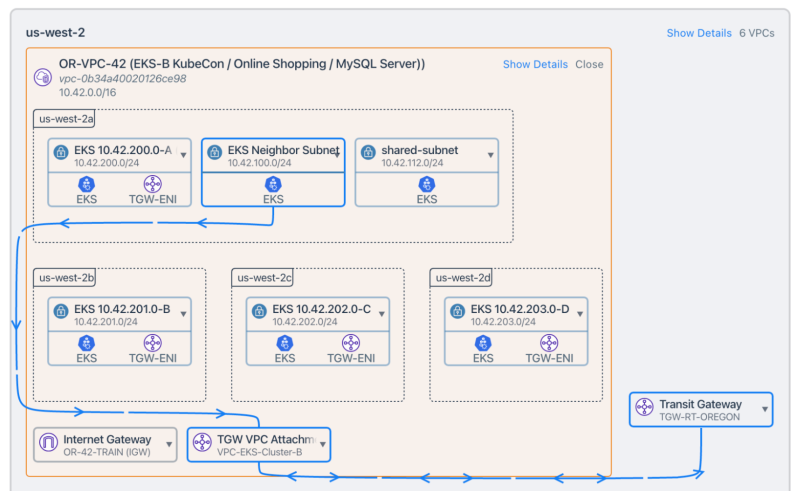This screenshot has height=491, width=800.
Task: Click the lock icon of shared-subnet
Action: (x=368, y=152)
